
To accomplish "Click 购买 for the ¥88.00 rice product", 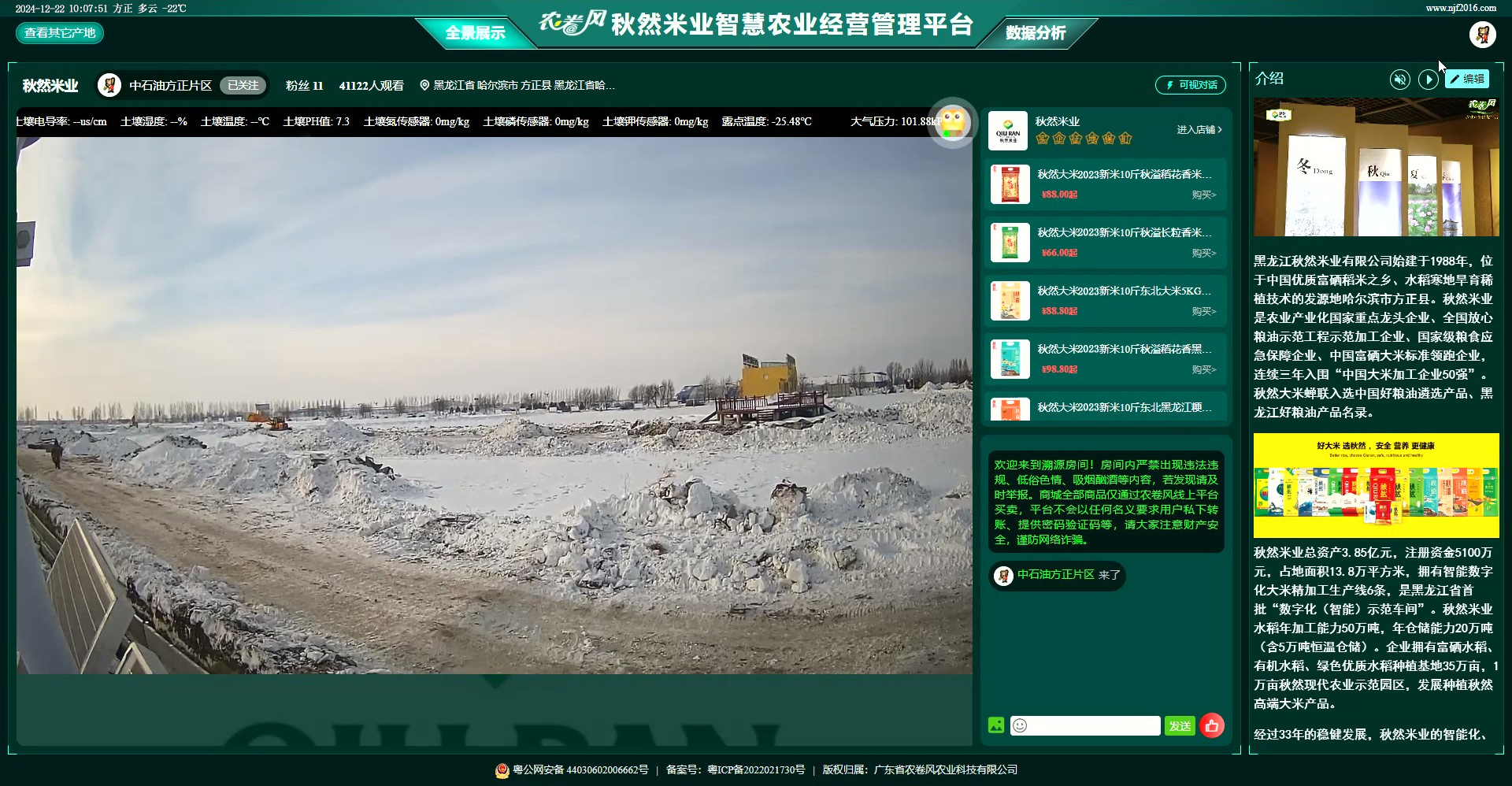I will [x=1203, y=195].
